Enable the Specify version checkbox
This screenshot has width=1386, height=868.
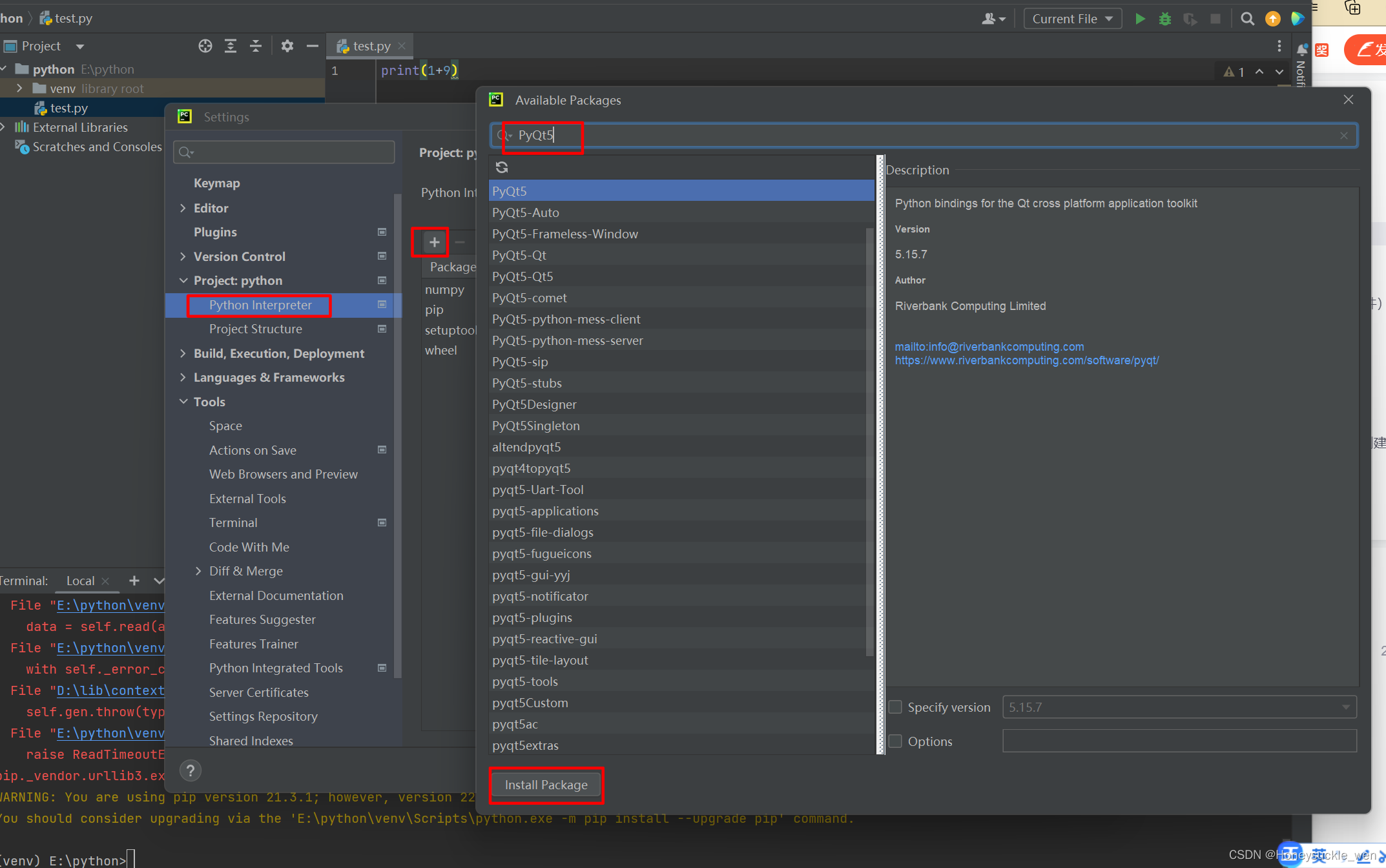pos(895,707)
